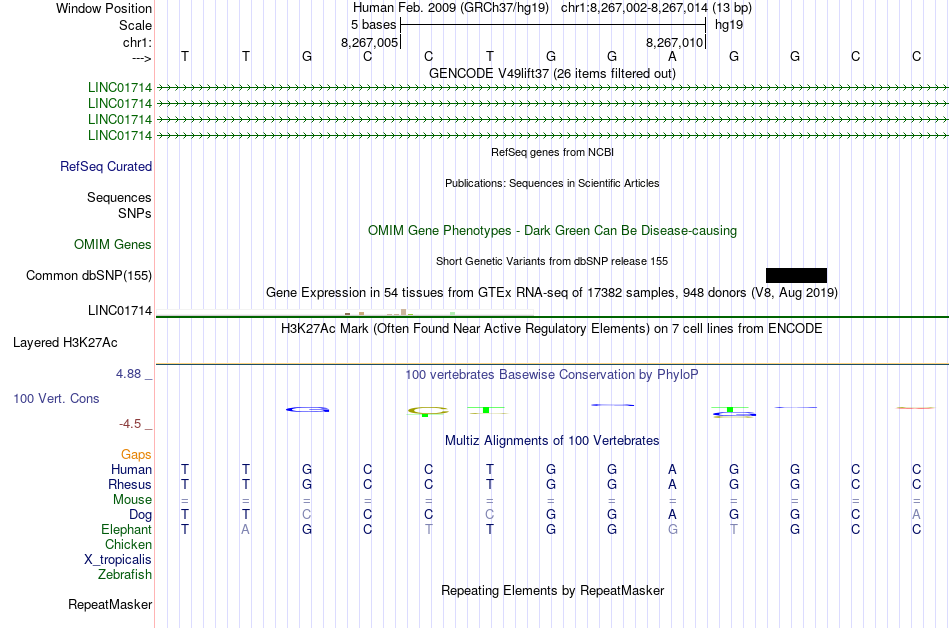Click the 'Zebrafish' species label
Viewport: 950px width, 628px height.
125,575
